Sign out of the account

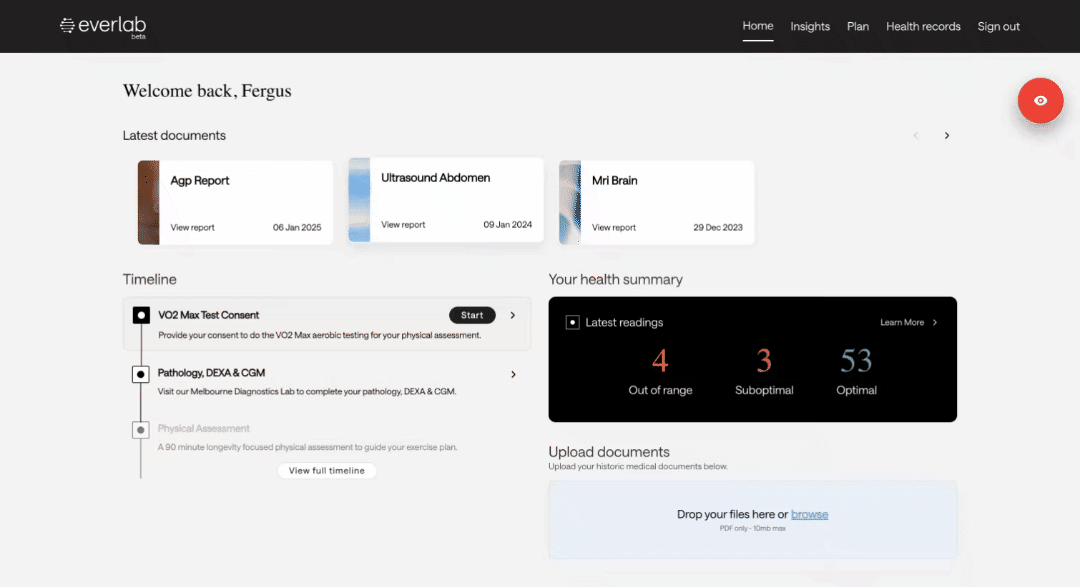(x=998, y=27)
